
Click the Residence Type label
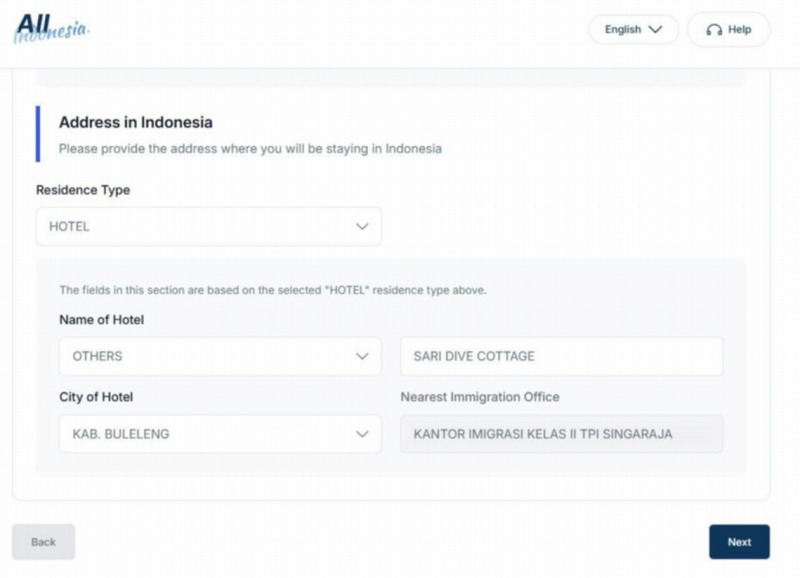coord(83,190)
